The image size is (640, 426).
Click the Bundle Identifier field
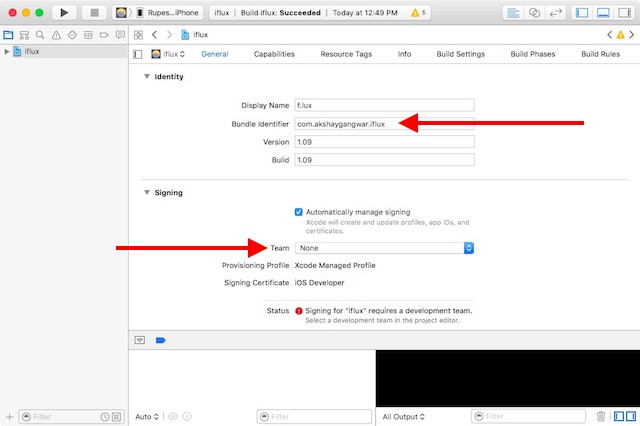tap(384, 124)
